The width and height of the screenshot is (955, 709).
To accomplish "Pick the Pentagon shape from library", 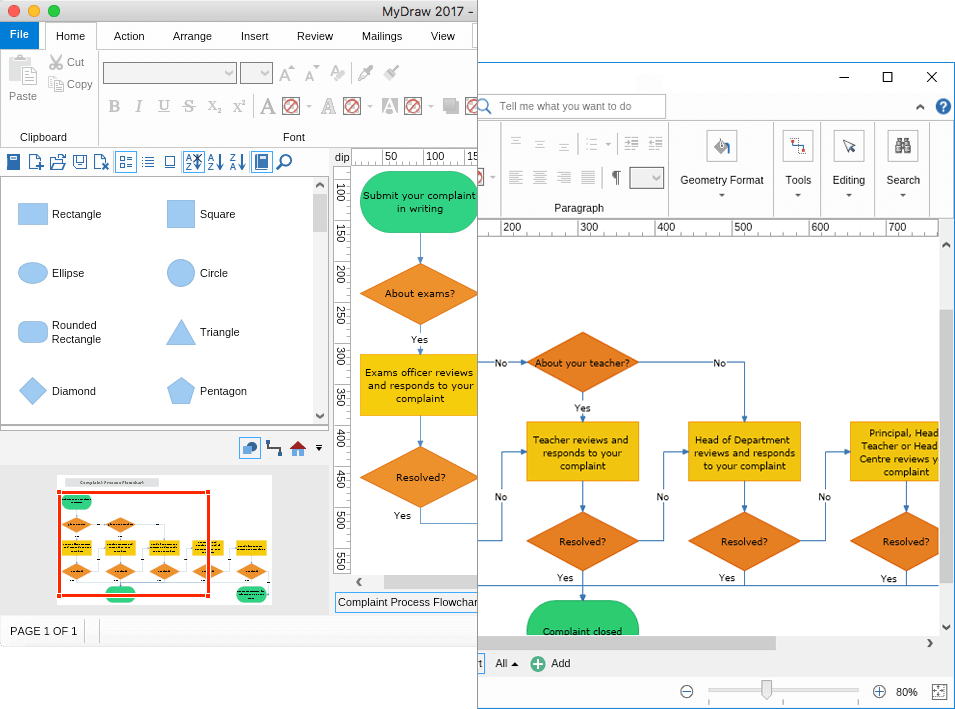I will click(x=181, y=391).
